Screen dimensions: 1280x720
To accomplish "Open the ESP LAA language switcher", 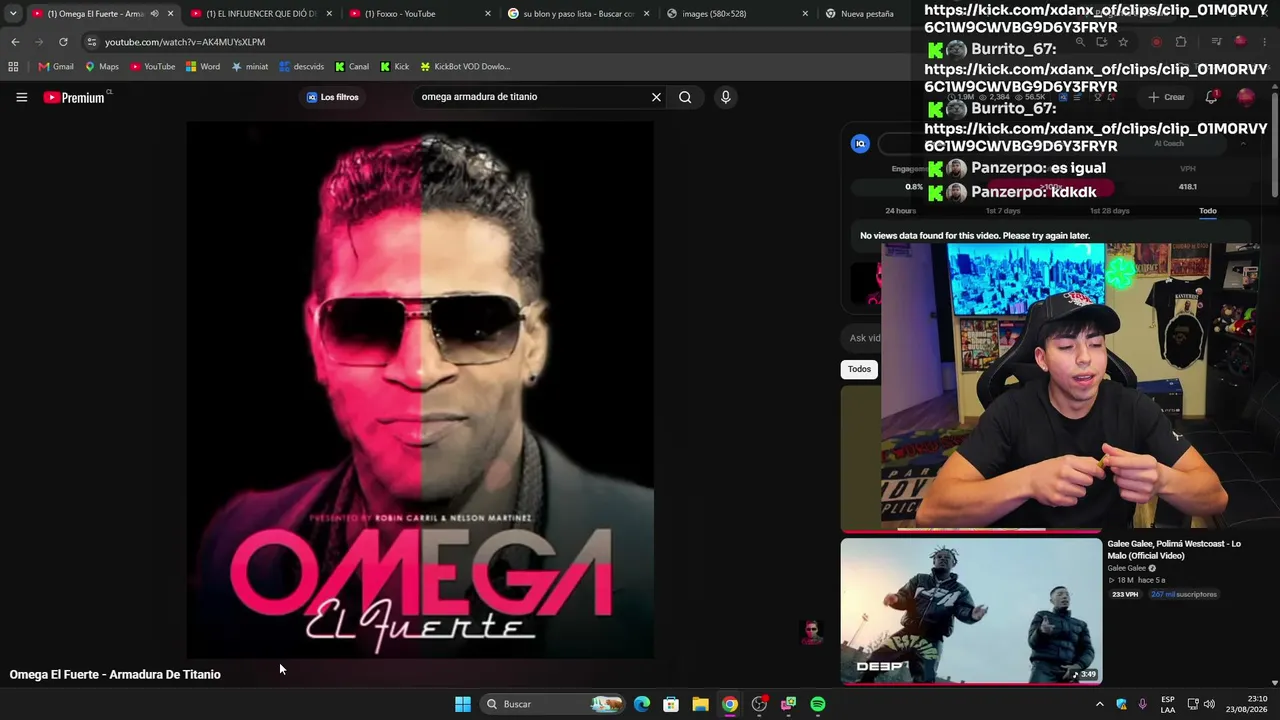I will click(1168, 704).
